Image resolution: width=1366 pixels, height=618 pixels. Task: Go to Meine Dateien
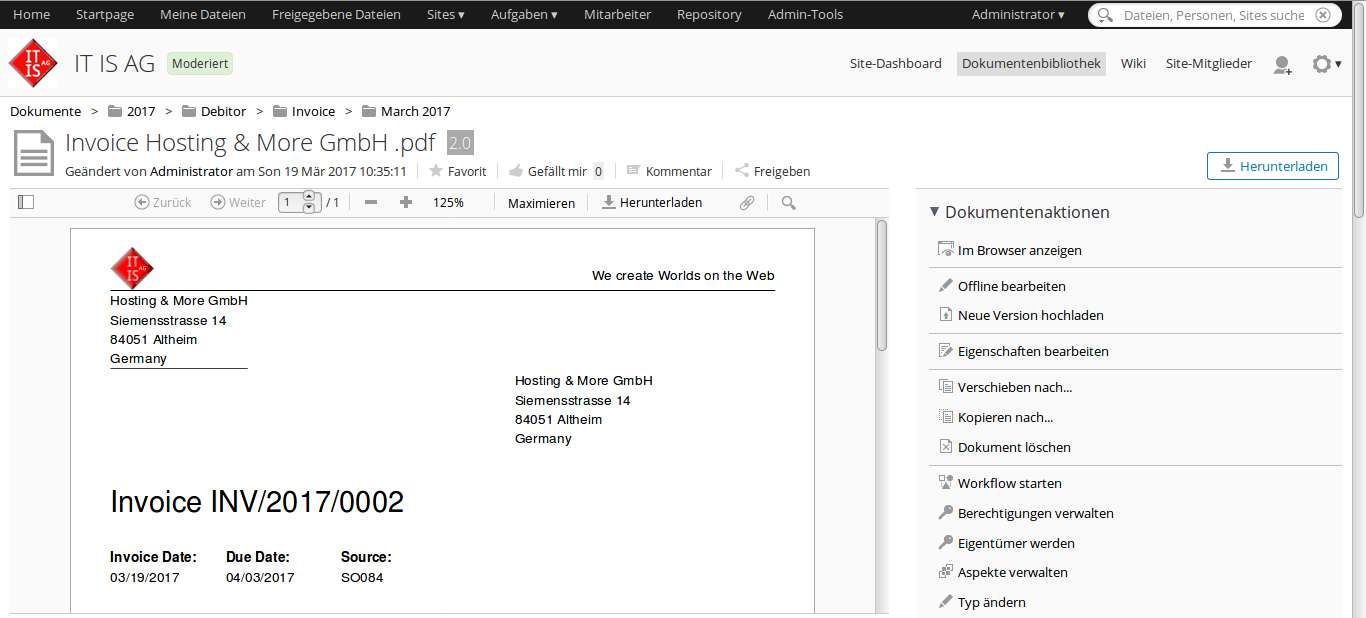(x=203, y=15)
